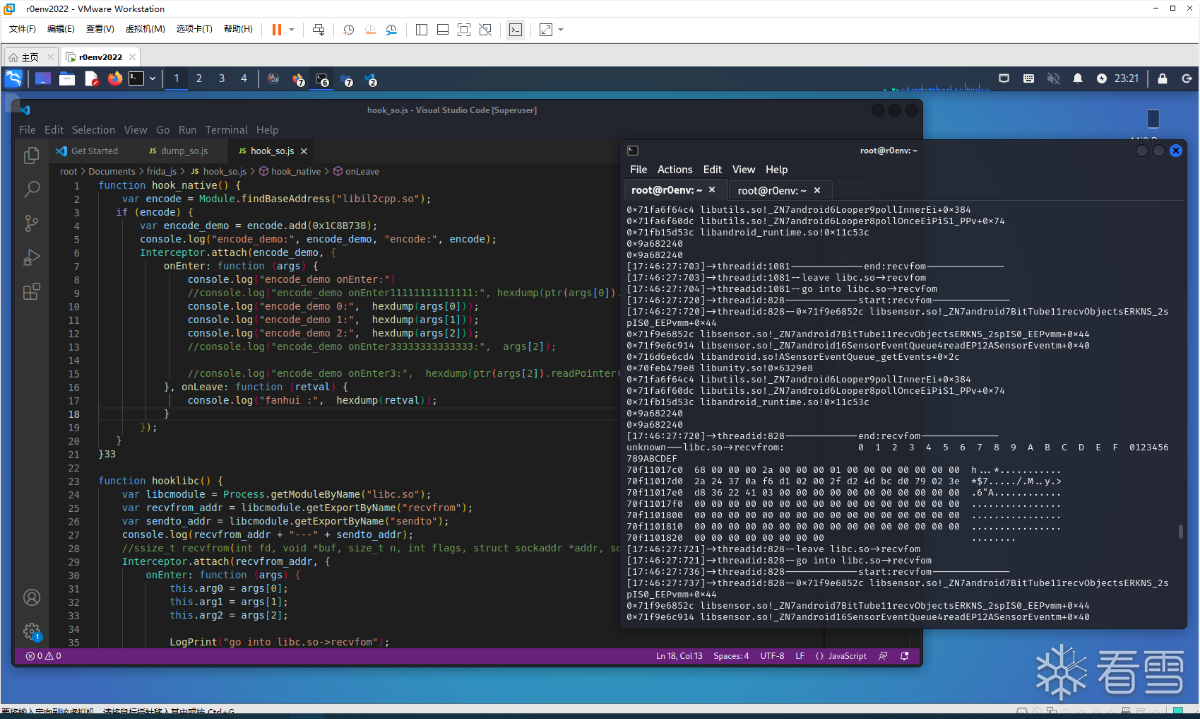1200x719 pixels.
Task: Open Terminal menu in VS Code
Action: [227, 130]
